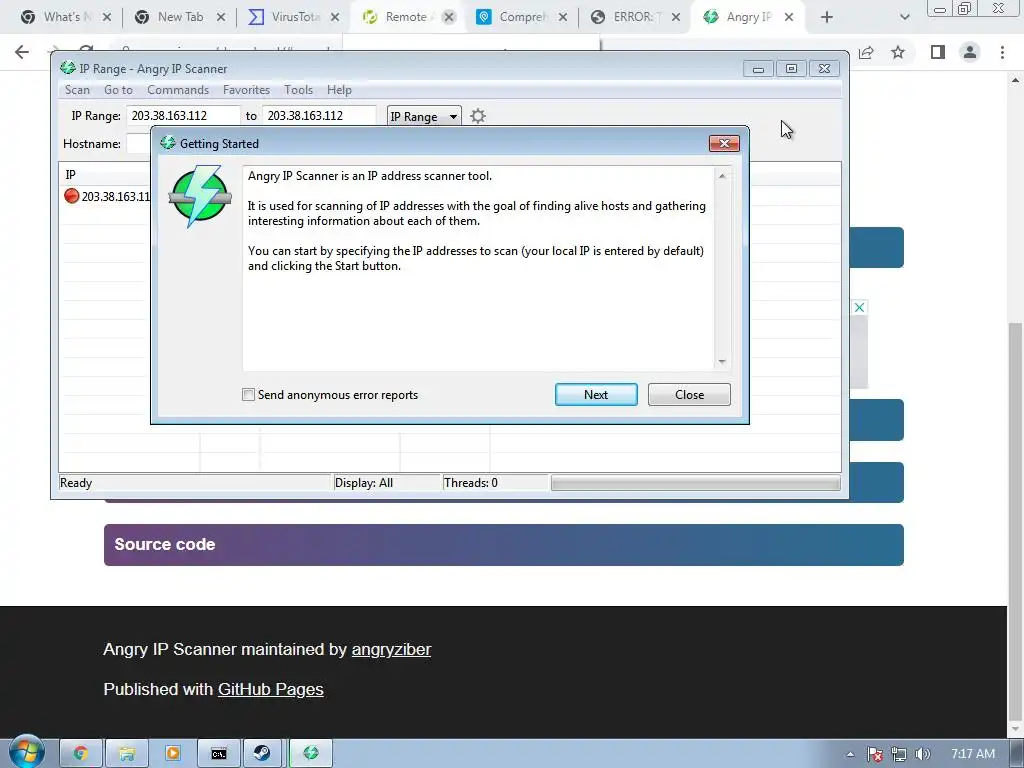Bookmark this page with the star icon
This screenshot has width=1024, height=768.
point(898,52)
